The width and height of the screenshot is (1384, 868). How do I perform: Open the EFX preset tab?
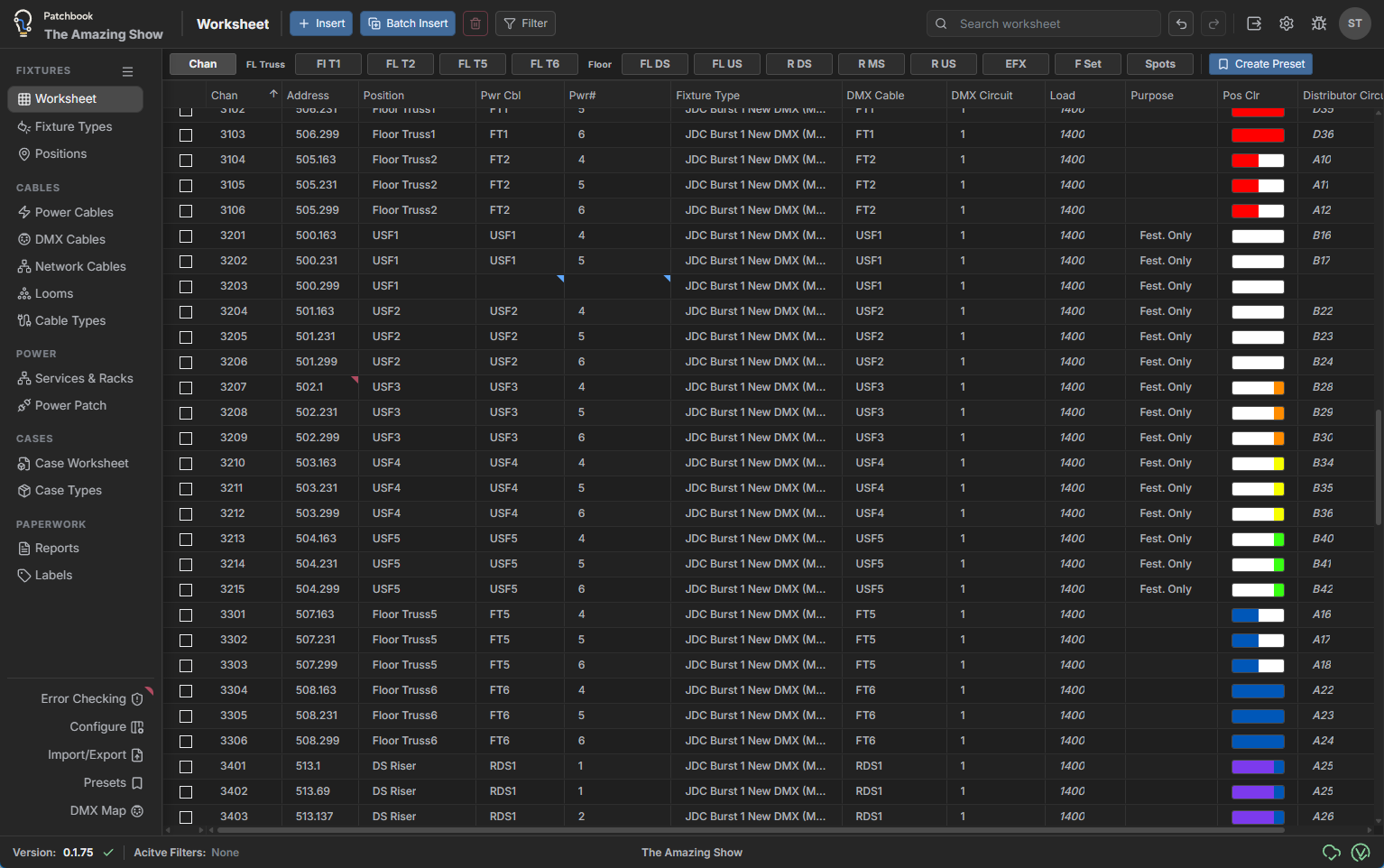coord(1016,64)
